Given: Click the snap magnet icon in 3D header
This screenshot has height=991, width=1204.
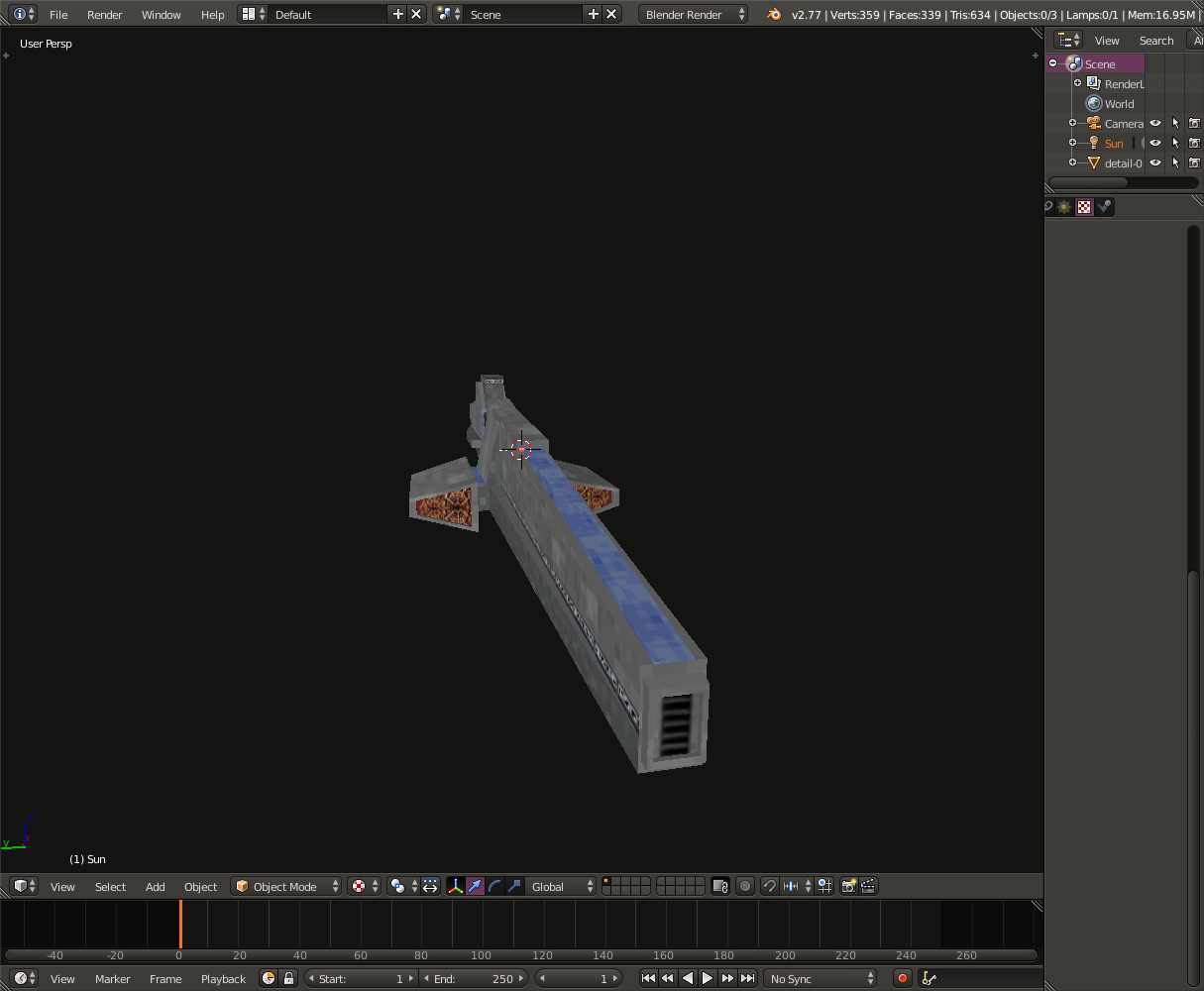Looking at the screenshot, I should 769,886.
